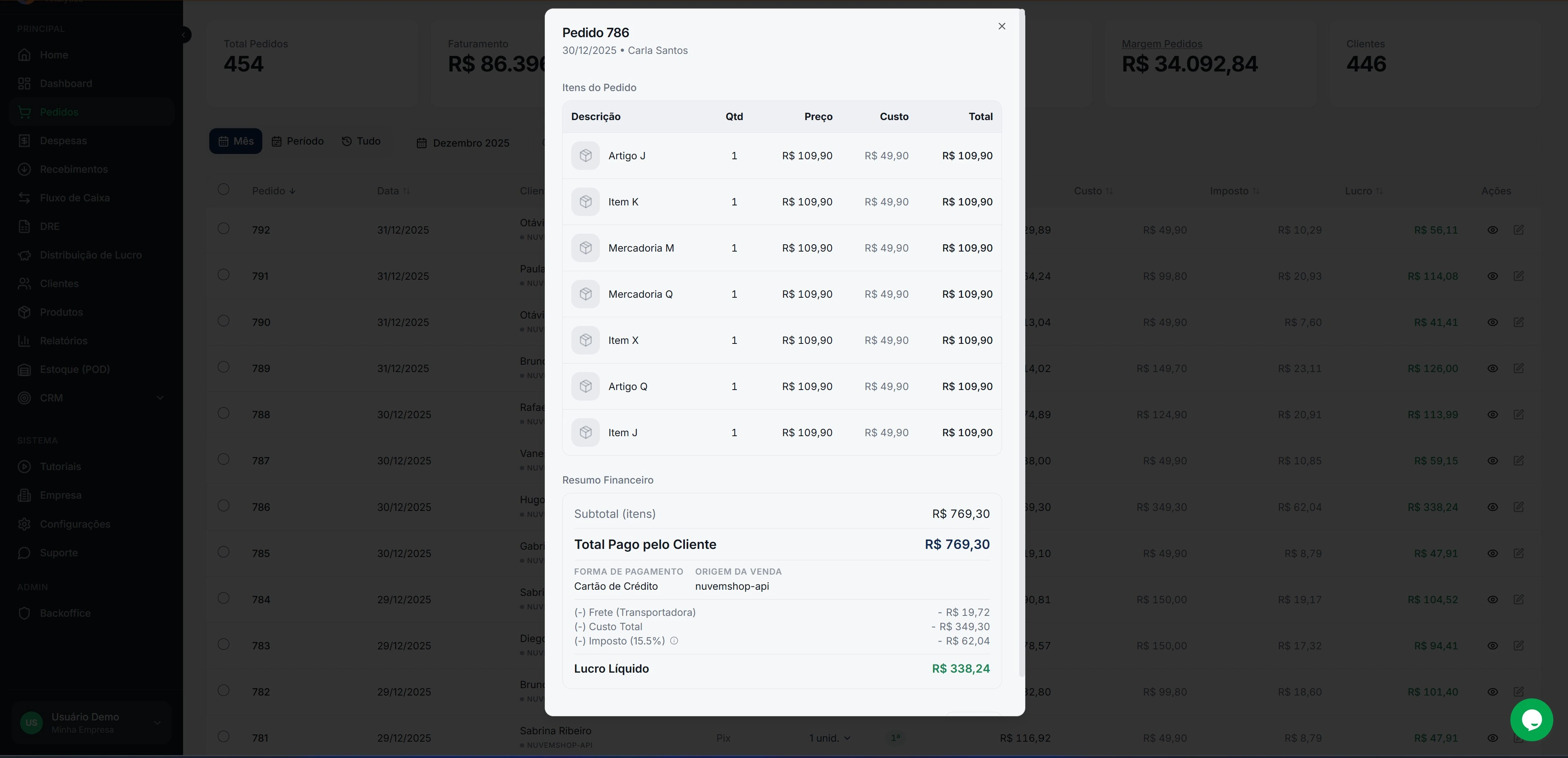This screenshot has width=1568, height=758.
Task: Collapse the sidebar with arrow button
Action: click(184, 35)
